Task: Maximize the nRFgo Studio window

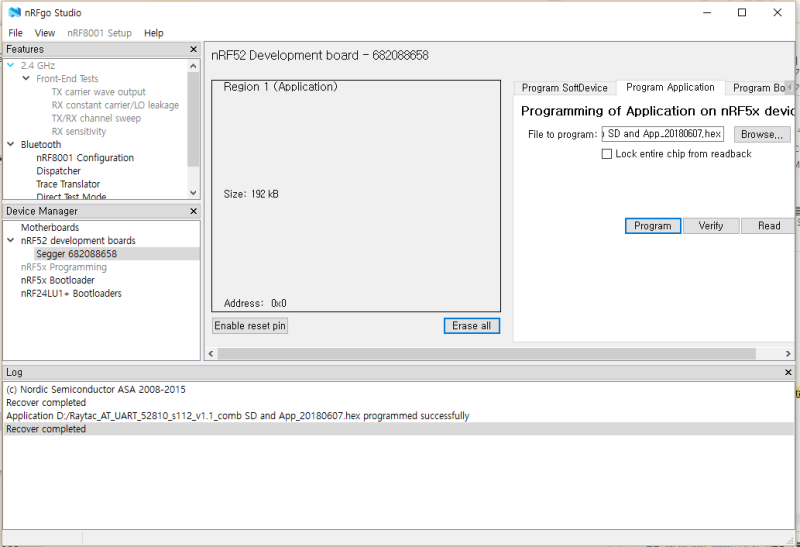Action: pos(742,13)
